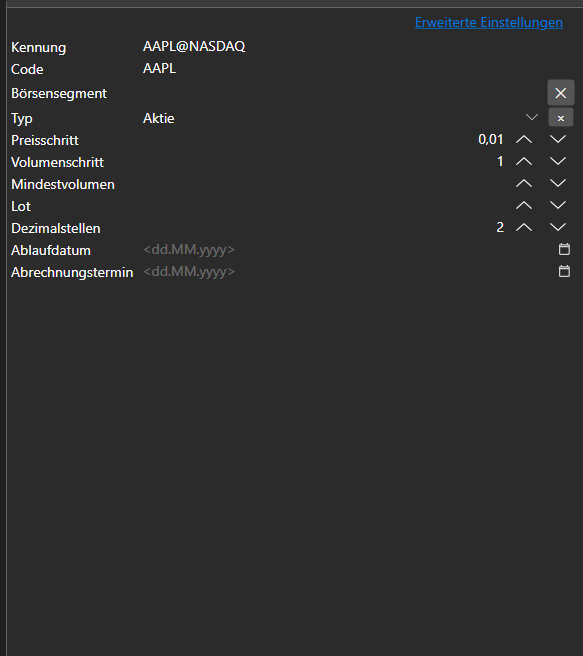The height and width of the screenshot is (656, 583).
Task: Increase the Volumenschritt value
Action: point(524,161)
